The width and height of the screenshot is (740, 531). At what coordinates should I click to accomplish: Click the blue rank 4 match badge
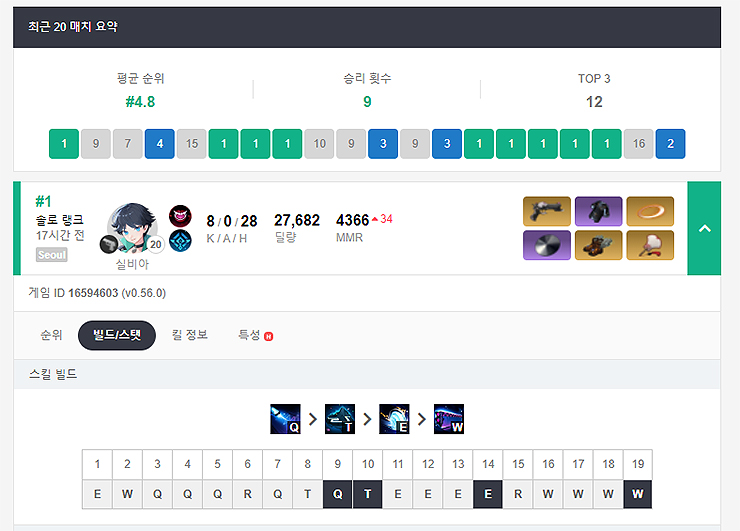click(x=160, y=143)
